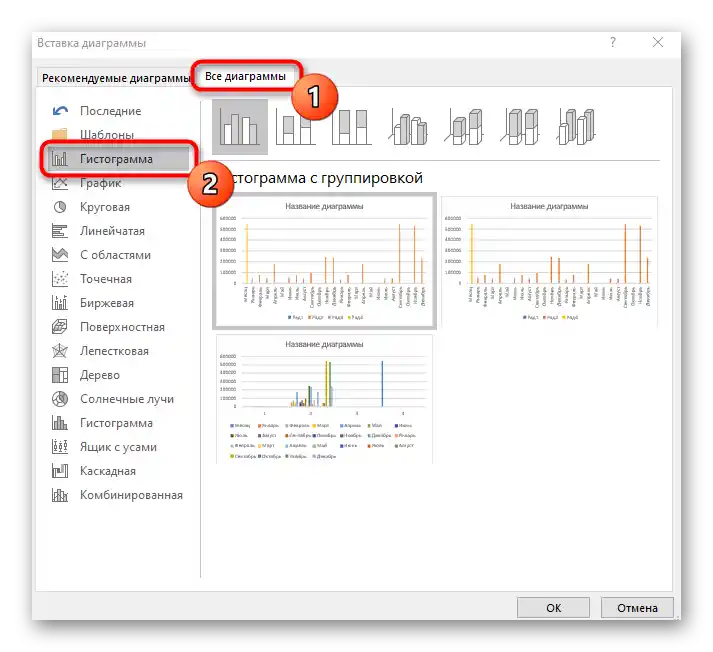
Task: Open the Последние recent charts category
Action: point(117,111)
